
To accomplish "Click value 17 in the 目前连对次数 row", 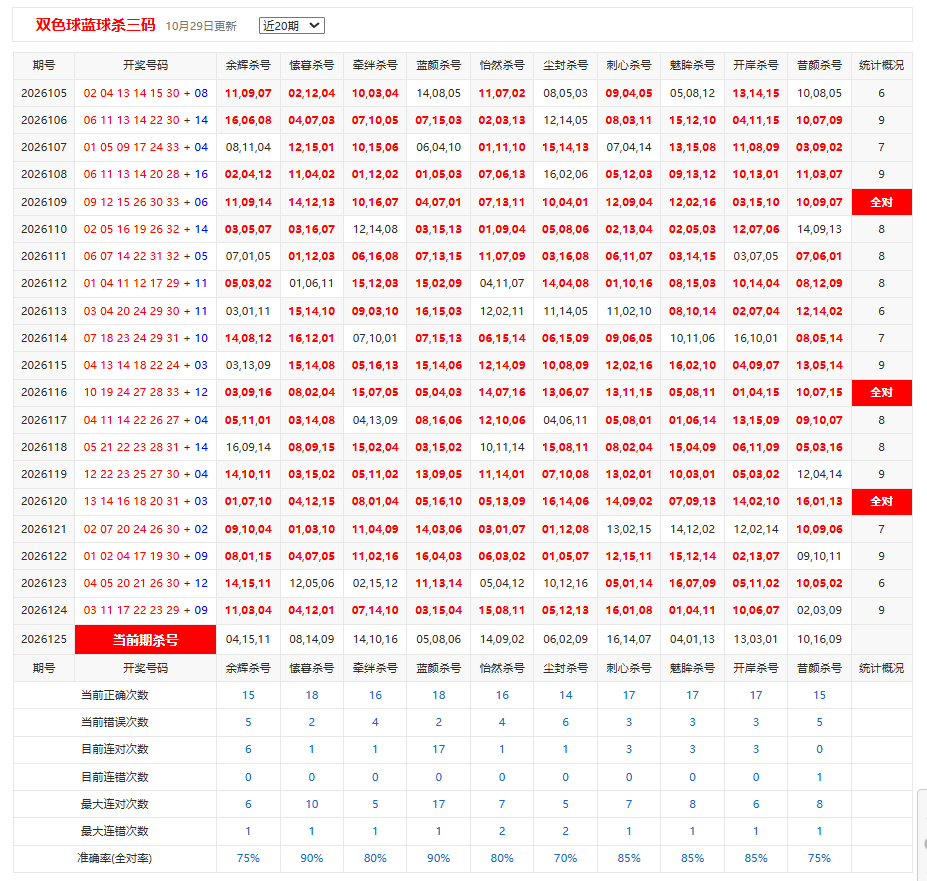I will [439, 749].
